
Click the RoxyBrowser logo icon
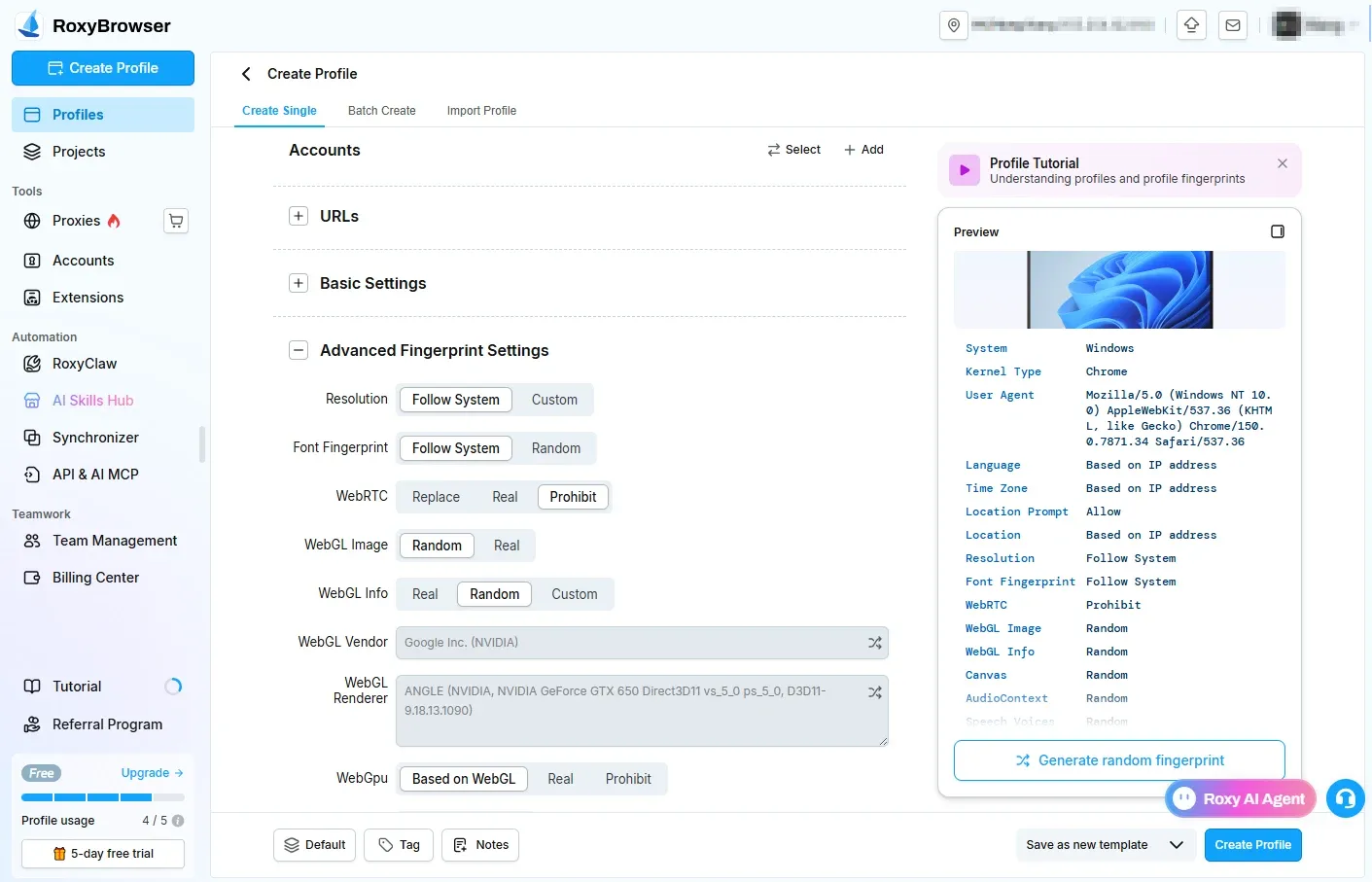29,24
